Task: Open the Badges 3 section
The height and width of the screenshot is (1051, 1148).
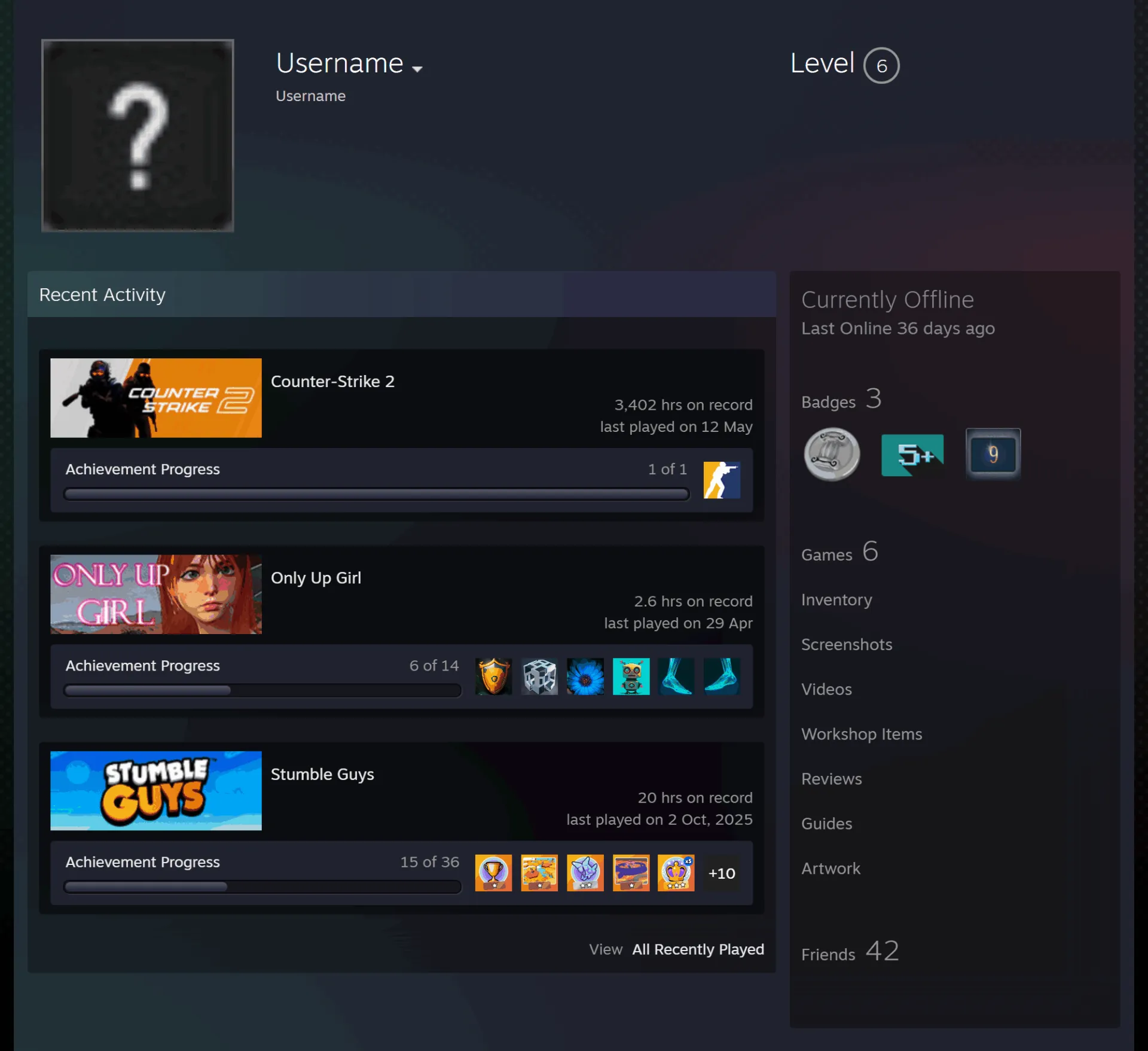Action: pos(841,399)
